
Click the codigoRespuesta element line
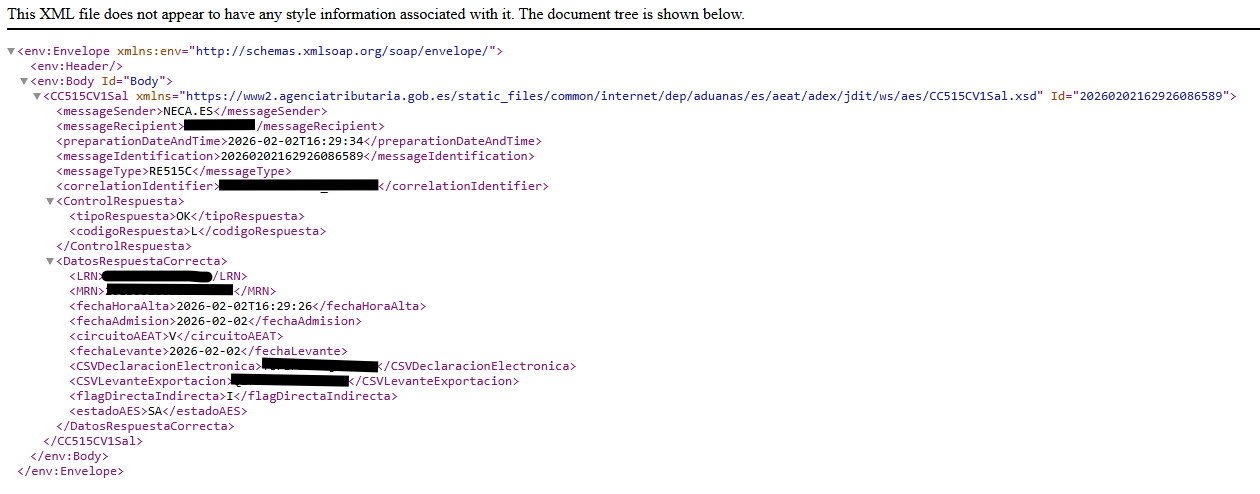coord(197,231)
